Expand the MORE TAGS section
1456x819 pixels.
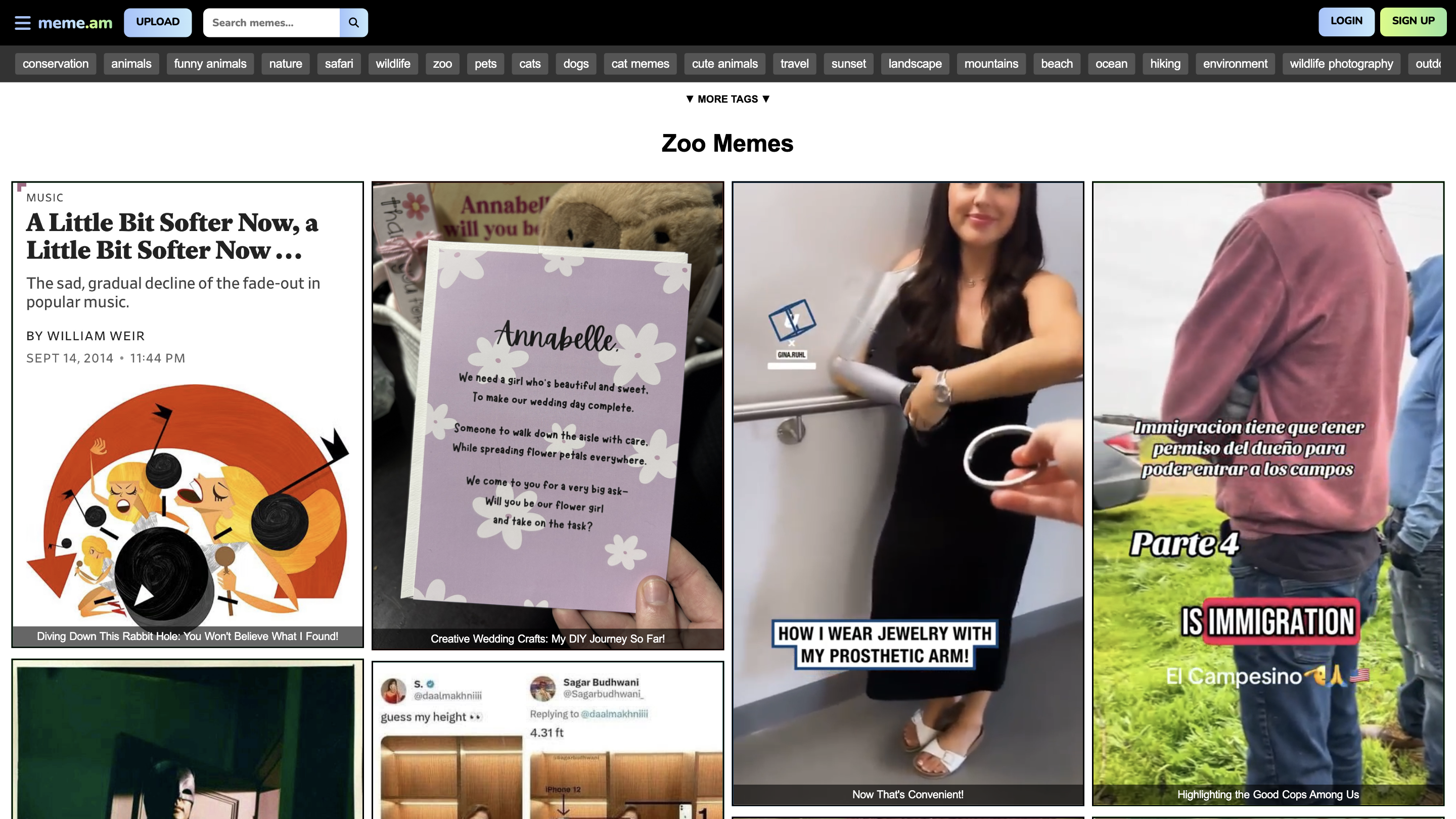point(727,99)
